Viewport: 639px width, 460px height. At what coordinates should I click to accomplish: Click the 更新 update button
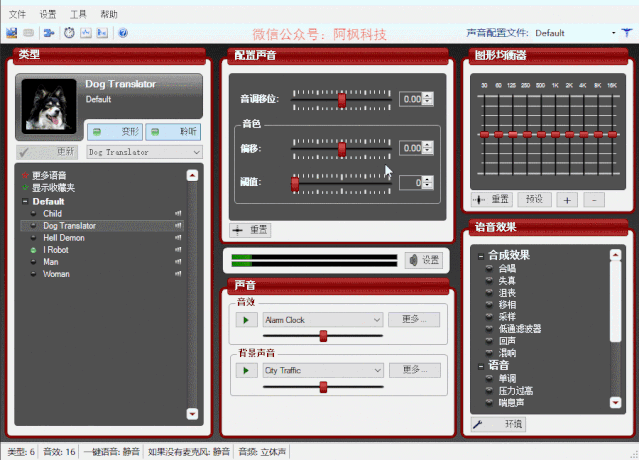47,152
